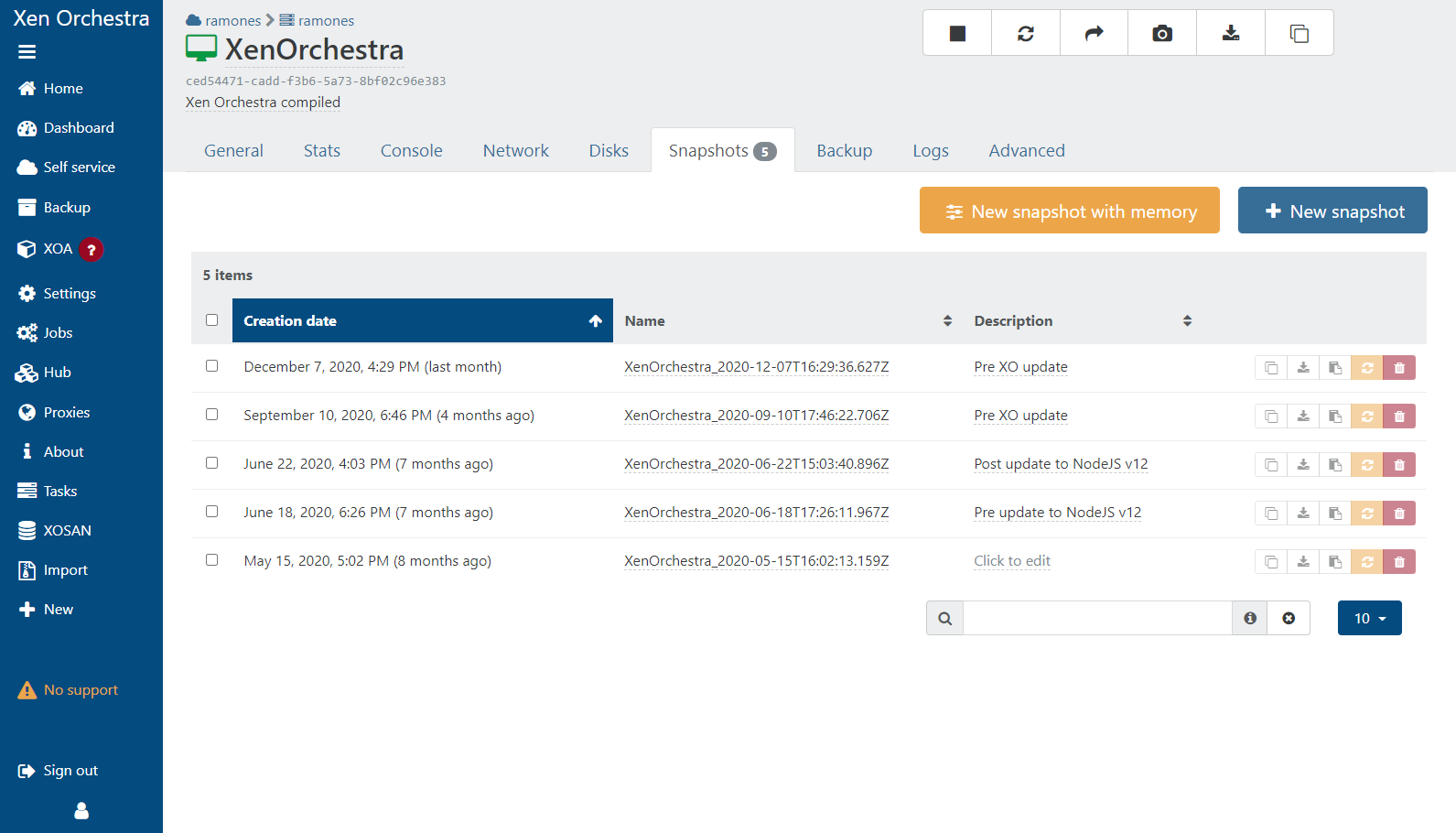This screenshot has height=833, width=1456.
Task: Open the Hub sidebar entry
Action: coord(44,373)
